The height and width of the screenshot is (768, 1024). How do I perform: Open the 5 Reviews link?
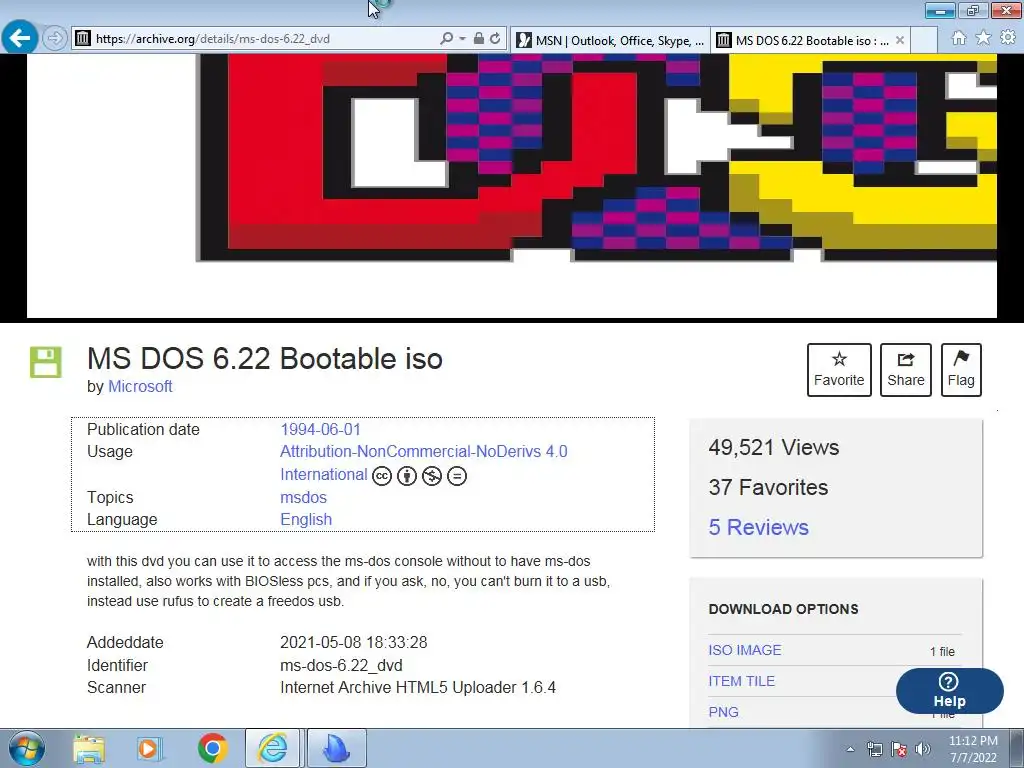758,528
